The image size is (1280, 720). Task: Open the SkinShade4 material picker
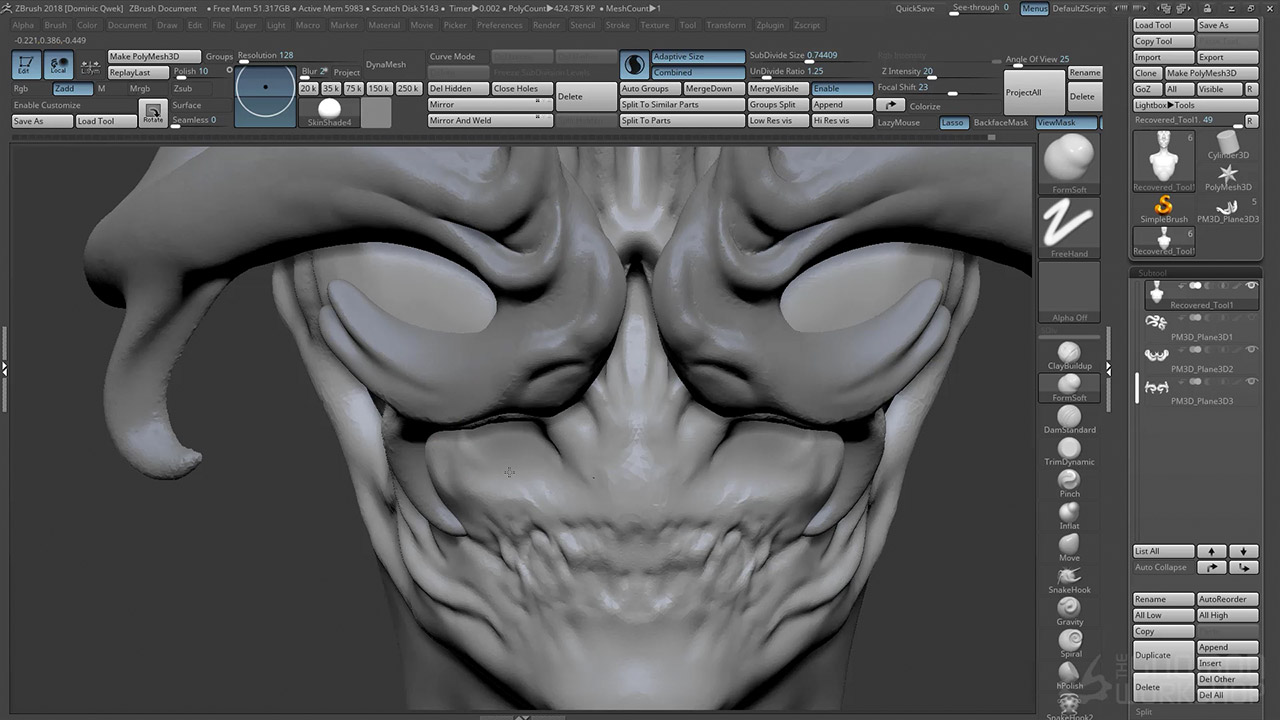(x=329, y=112)
